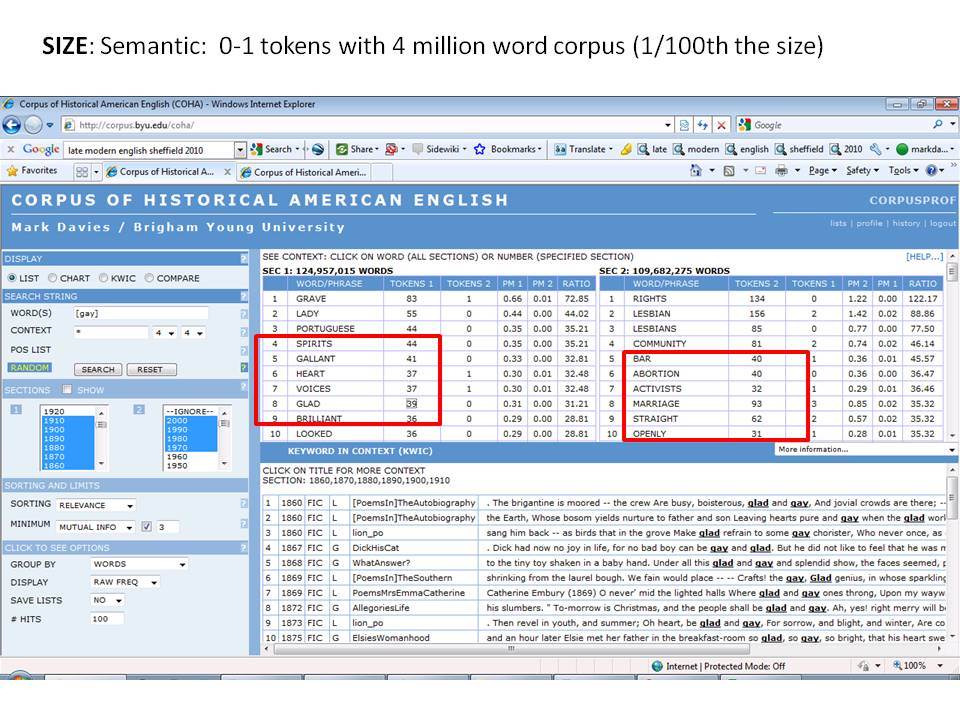This screenshot has height=720, width=960.
Task: Tick the SECTIONS SHOW checkbox
Action: pyautogui.click(x=67, y=389)
